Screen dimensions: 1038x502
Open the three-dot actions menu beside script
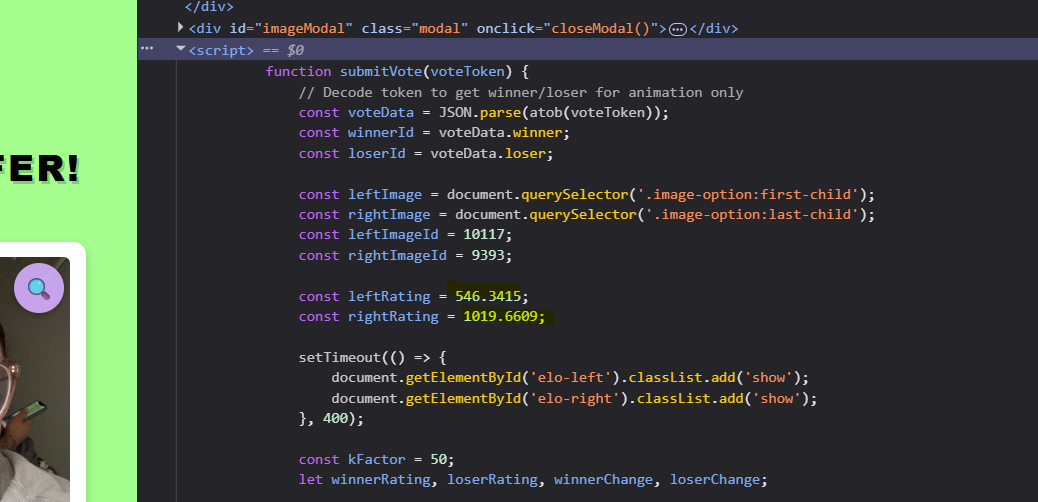click(147, 49)
